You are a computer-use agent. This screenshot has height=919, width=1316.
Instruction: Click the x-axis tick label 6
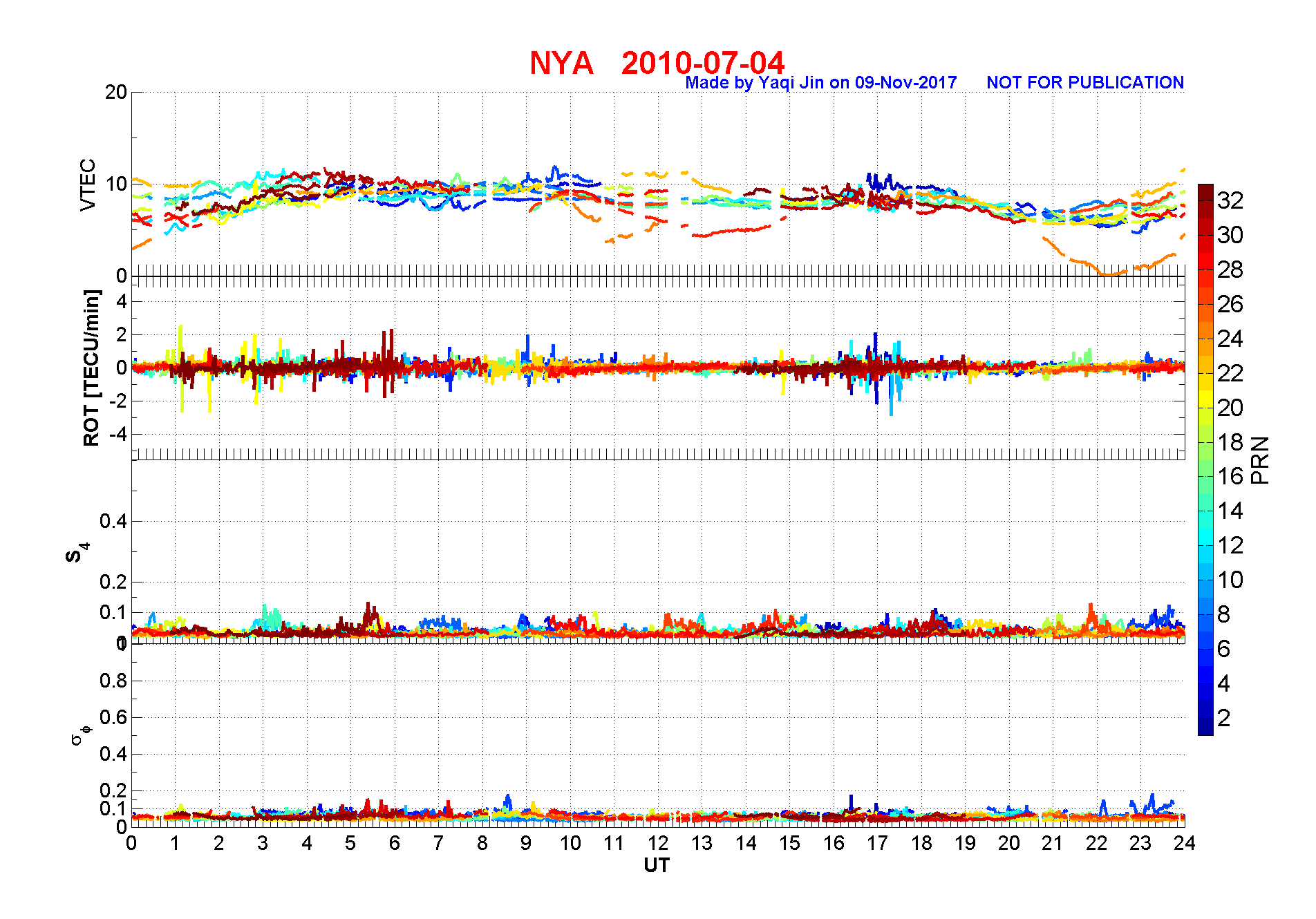(395, 843)
